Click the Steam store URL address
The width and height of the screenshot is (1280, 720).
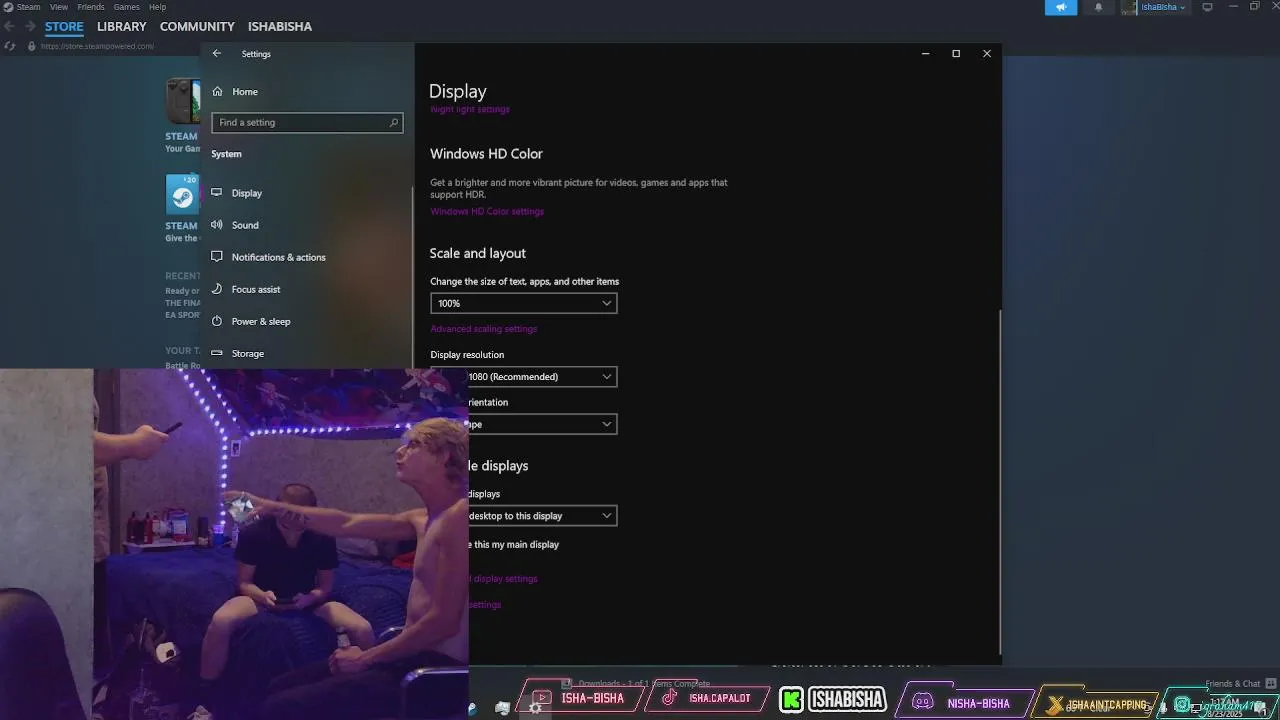(x=97, y=46)
